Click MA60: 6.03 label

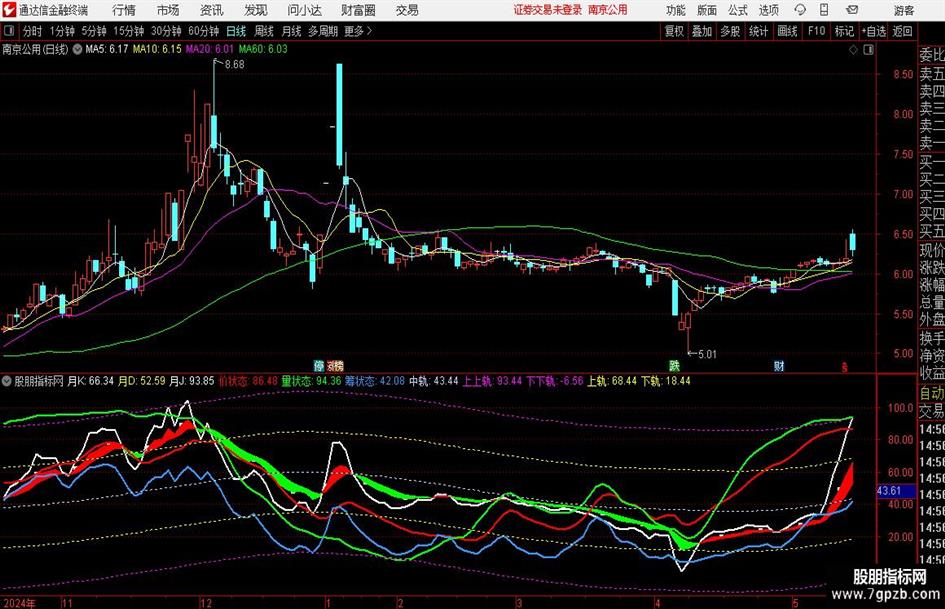(263, 49)
